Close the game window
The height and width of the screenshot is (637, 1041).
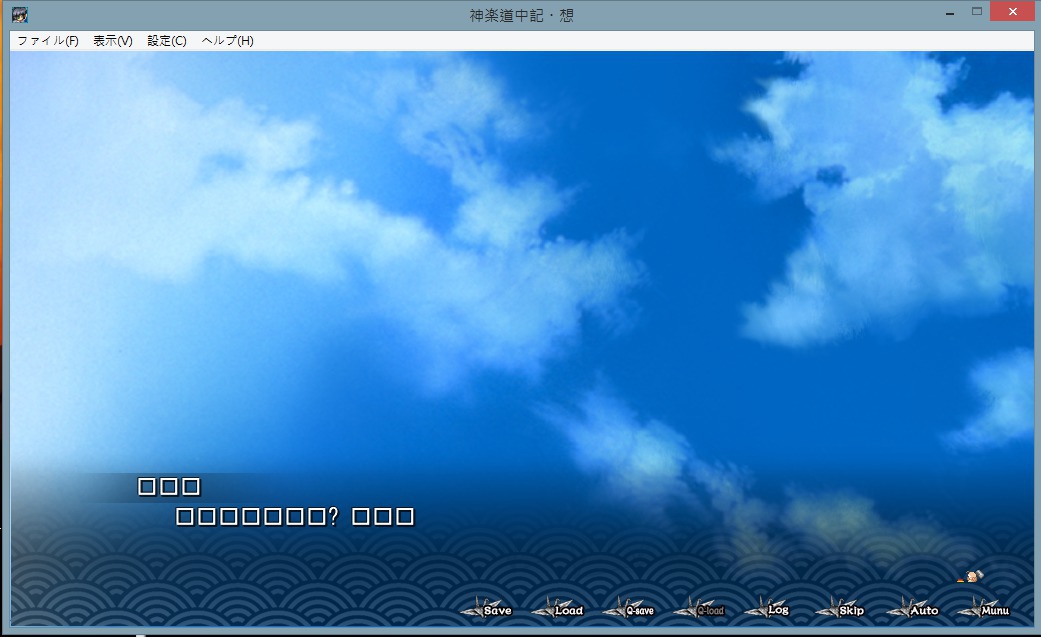[x=1012, y=11]
